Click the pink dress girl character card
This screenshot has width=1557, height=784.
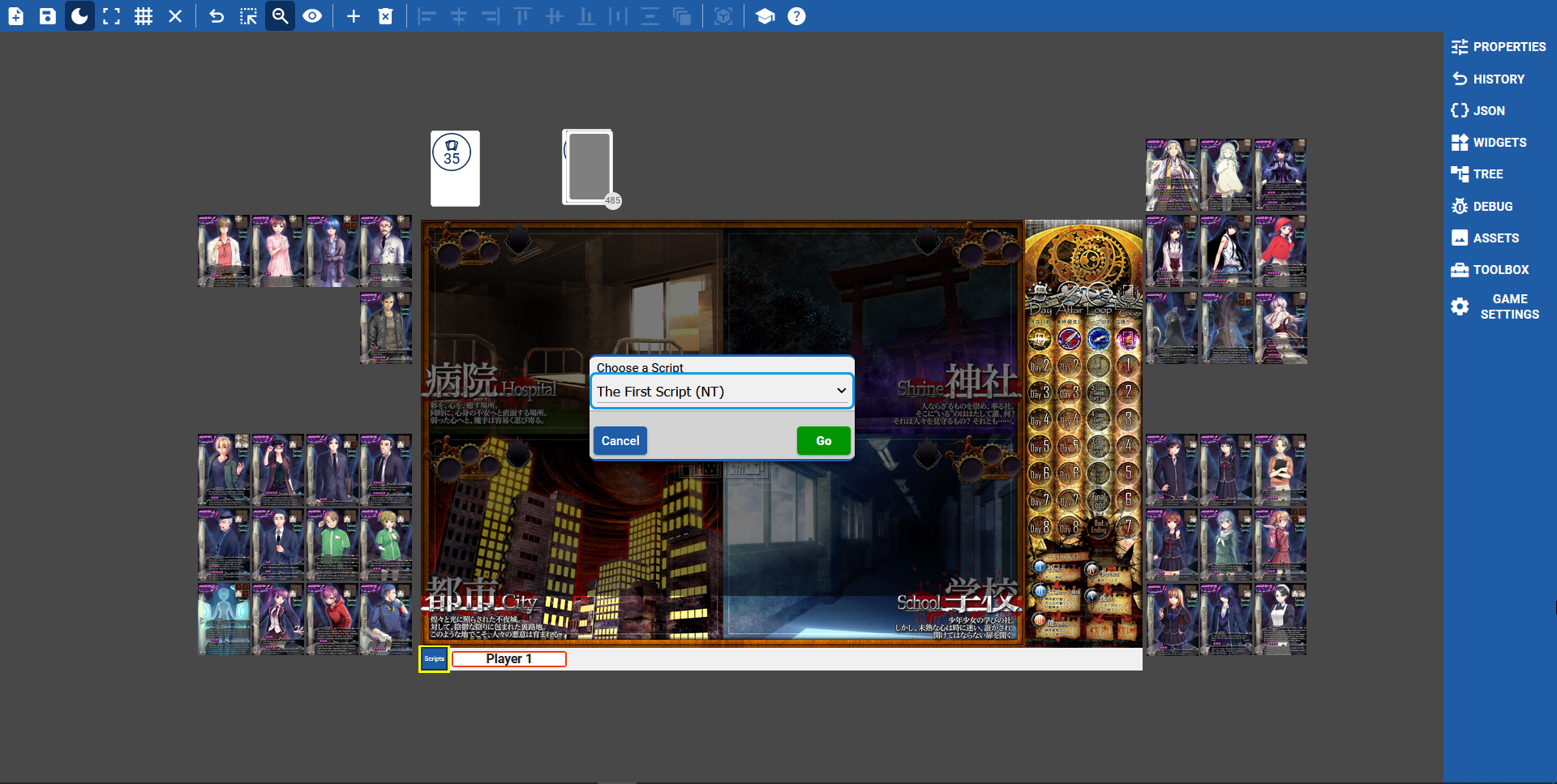click(x=278, y=251)
